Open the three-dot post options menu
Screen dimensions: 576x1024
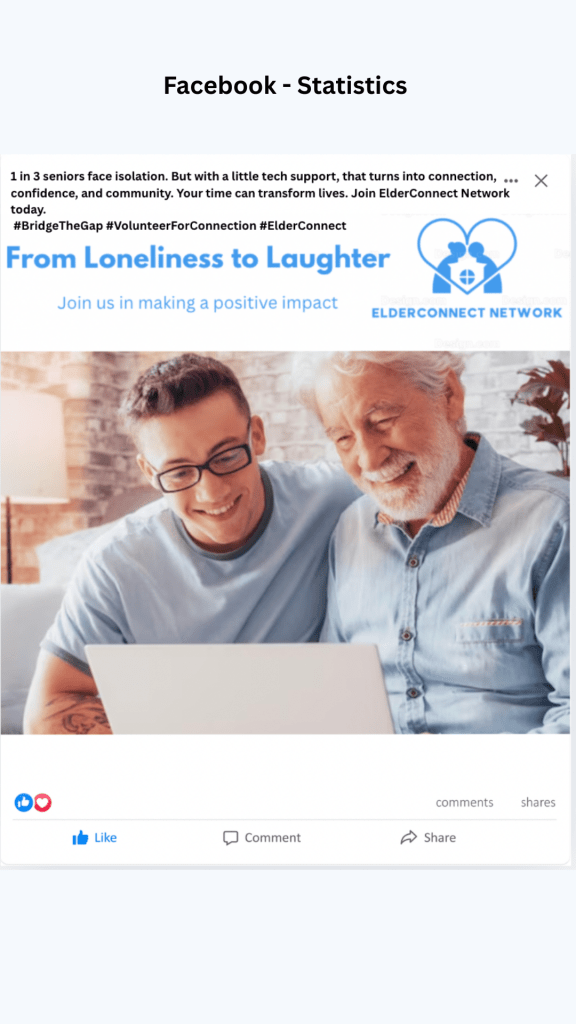pos(511,181)
